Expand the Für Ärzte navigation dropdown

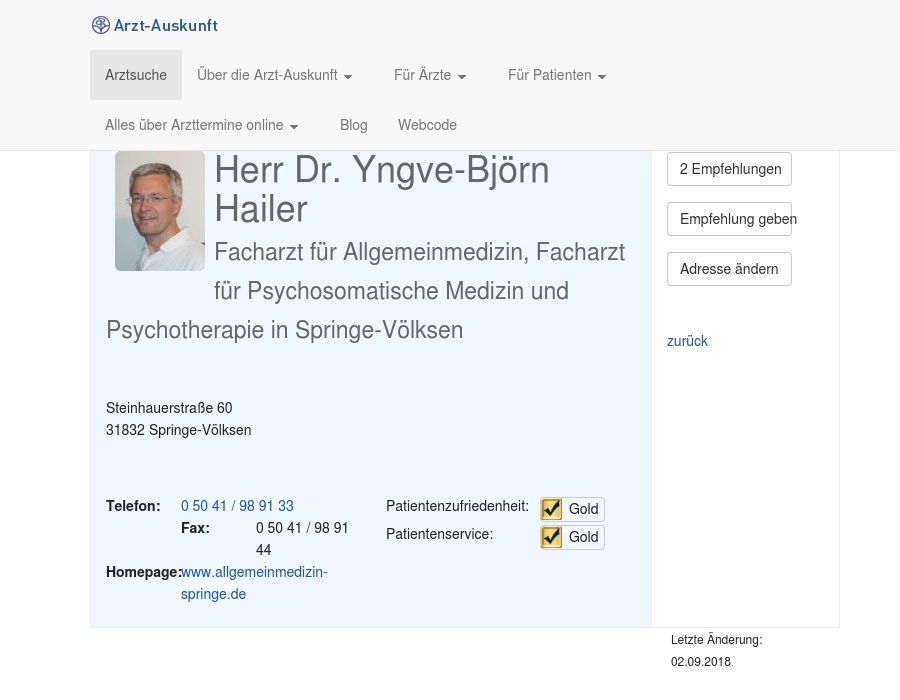(x=422, y=75)
